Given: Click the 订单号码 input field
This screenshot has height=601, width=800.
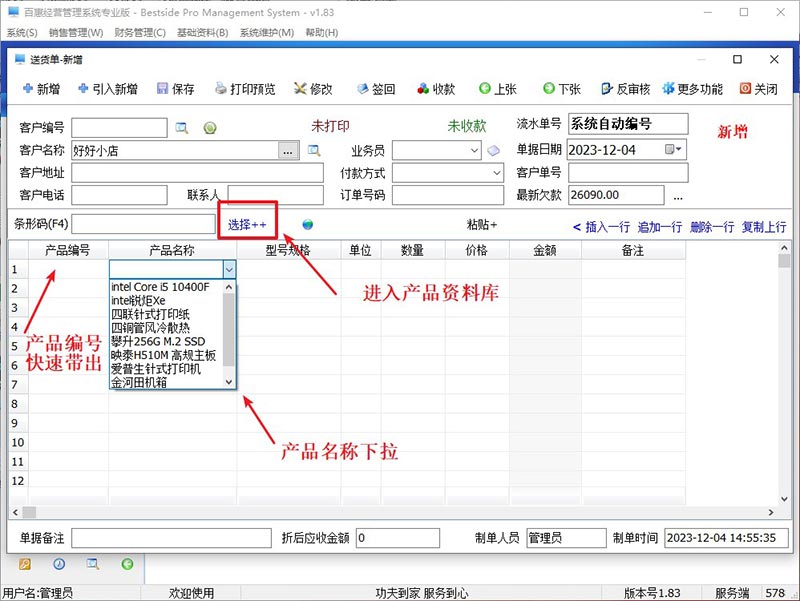Looking at the screenshot, I should click(448, 195).
